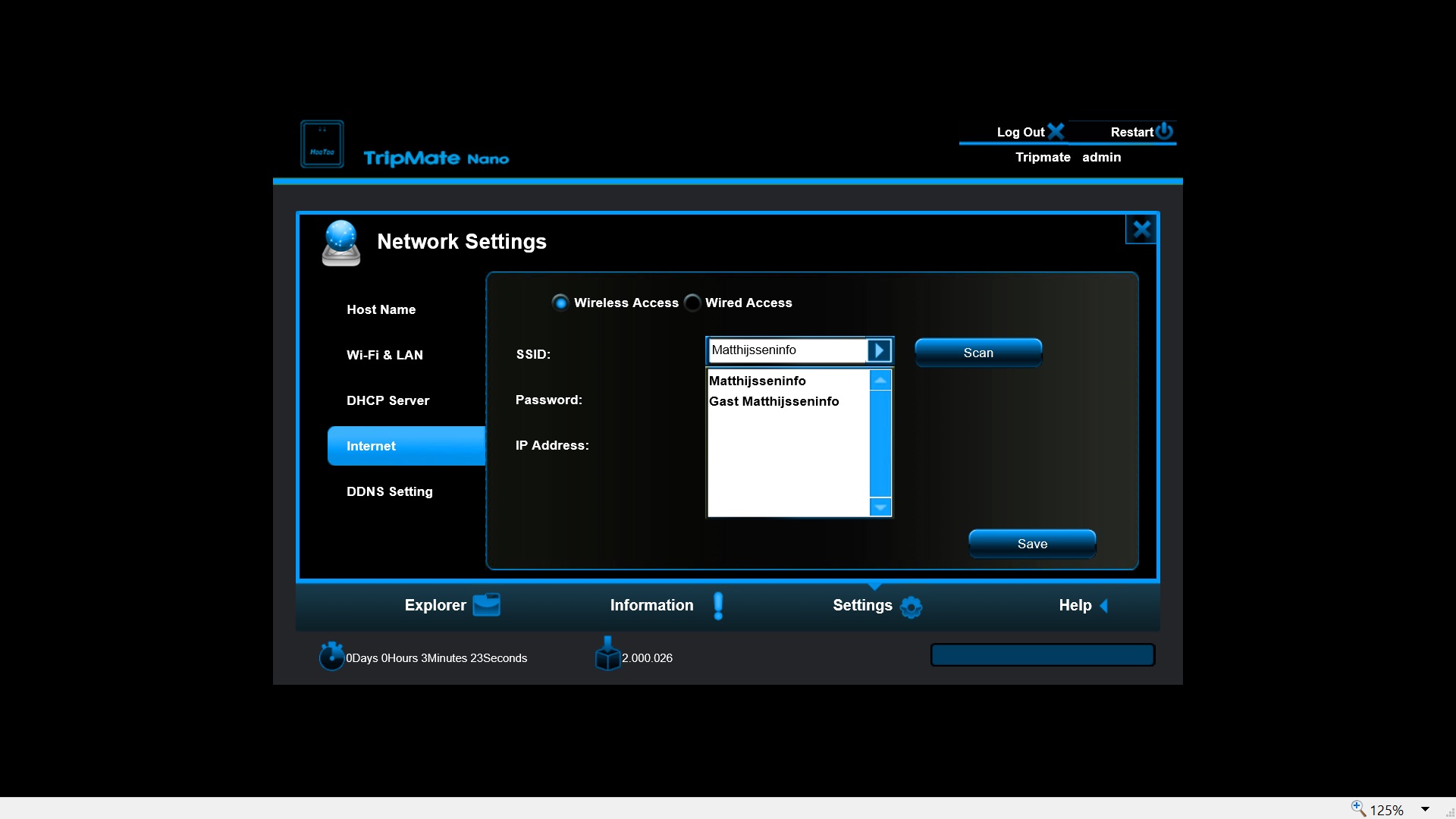Click the HooToo device logo icon
Image resolution: width=1456 pixels, height=819 pixels.
click(322, 144)
